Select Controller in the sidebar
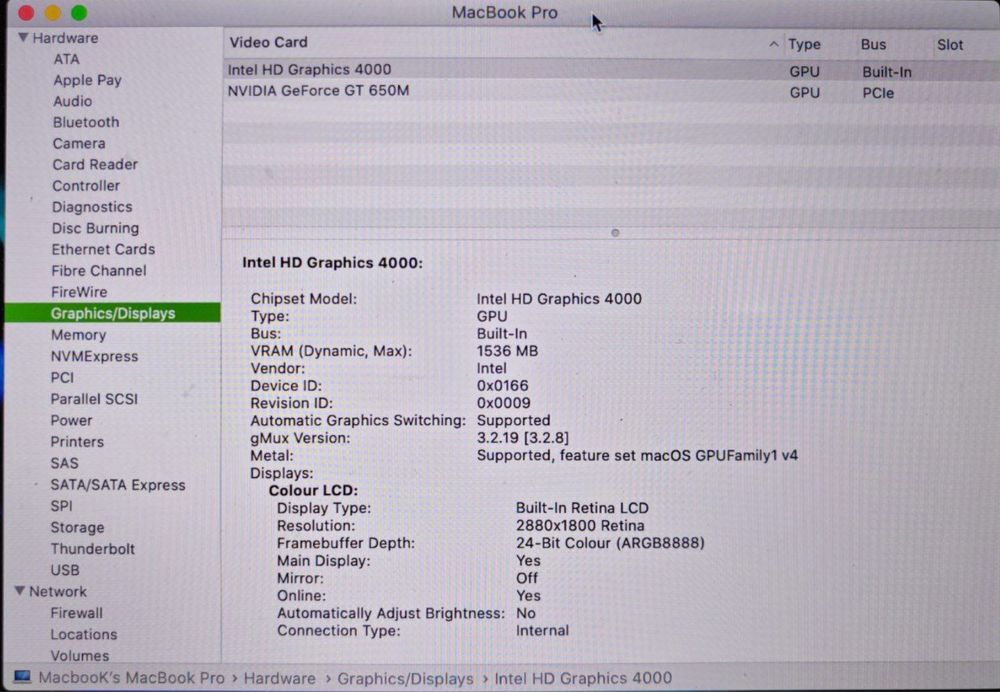 [x=86, y=186]
